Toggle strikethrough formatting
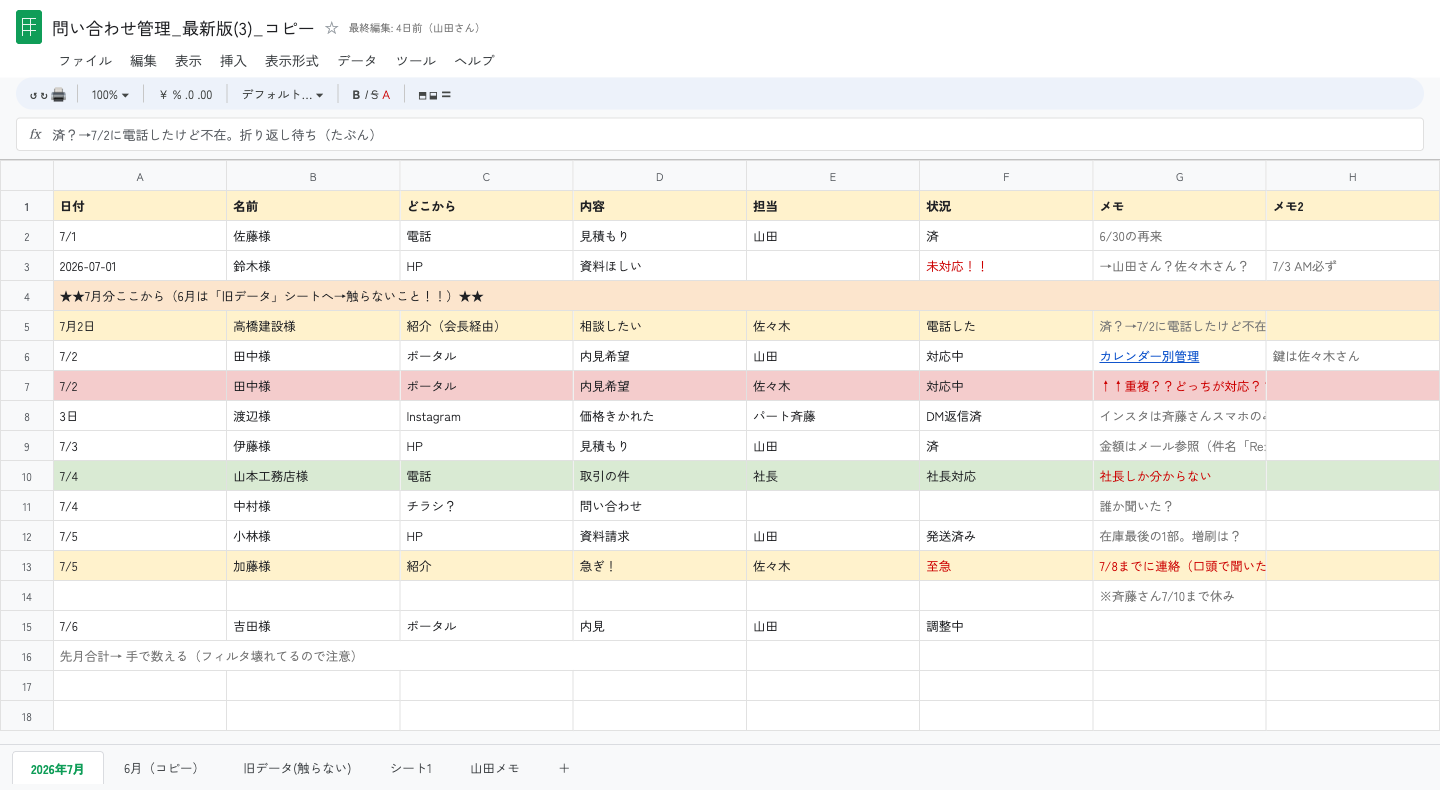This screenshot has height=790, width=1440. coord(374,95)
